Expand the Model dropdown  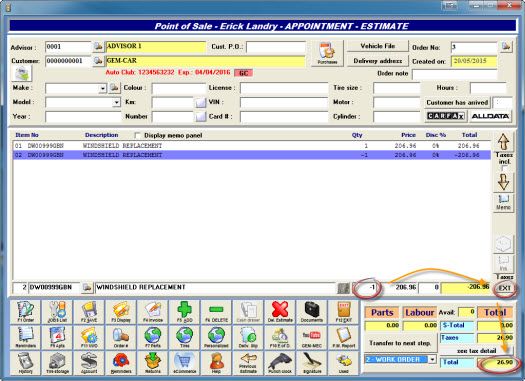click(x=117, y=102)
